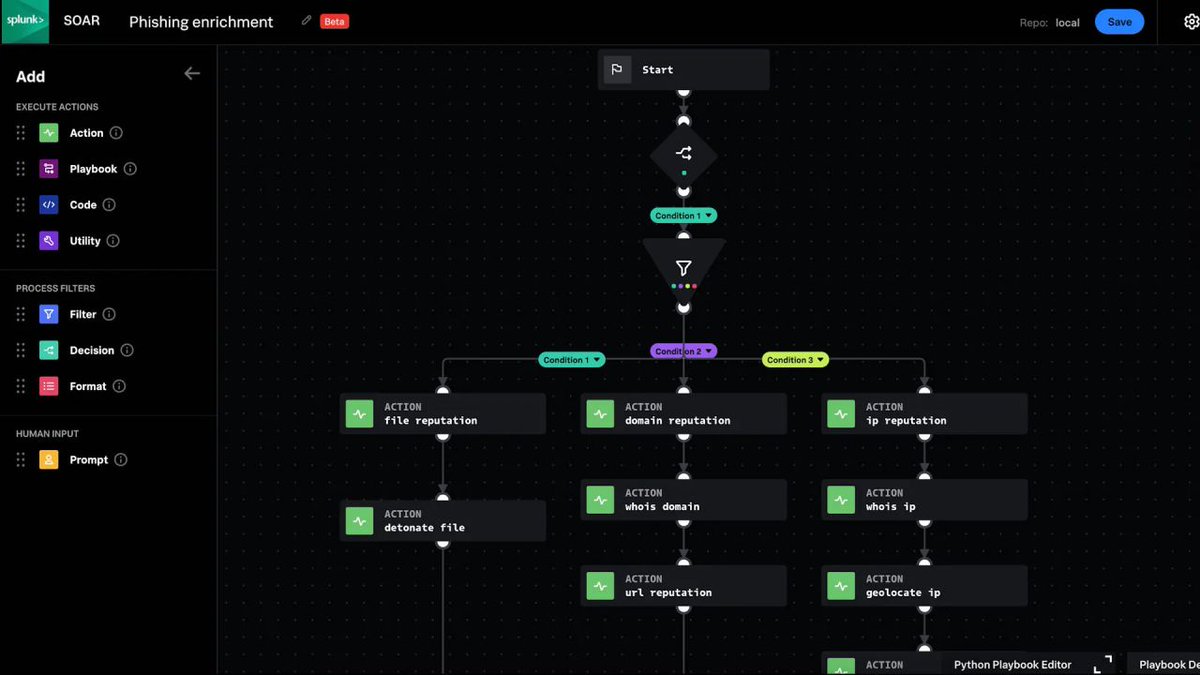
Task: Click the domain reputation action icon
Action: coord(600,414)
